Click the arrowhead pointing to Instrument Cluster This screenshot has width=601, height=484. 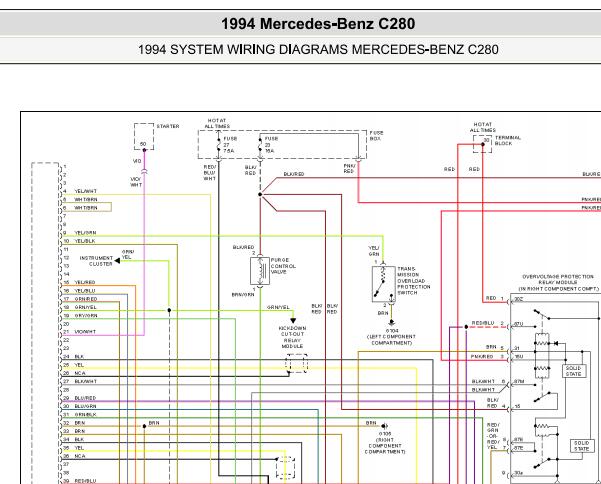pyautogui.click(x=117, y=261)
